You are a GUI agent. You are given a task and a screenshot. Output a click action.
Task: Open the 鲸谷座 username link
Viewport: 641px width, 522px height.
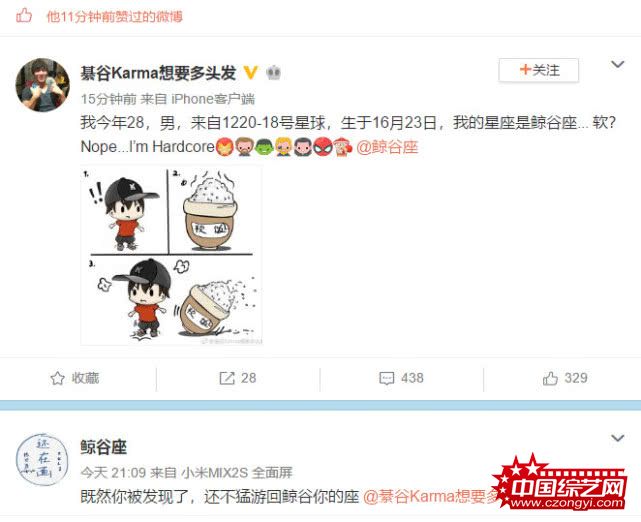pyautogui.click(x=104, y=448)
